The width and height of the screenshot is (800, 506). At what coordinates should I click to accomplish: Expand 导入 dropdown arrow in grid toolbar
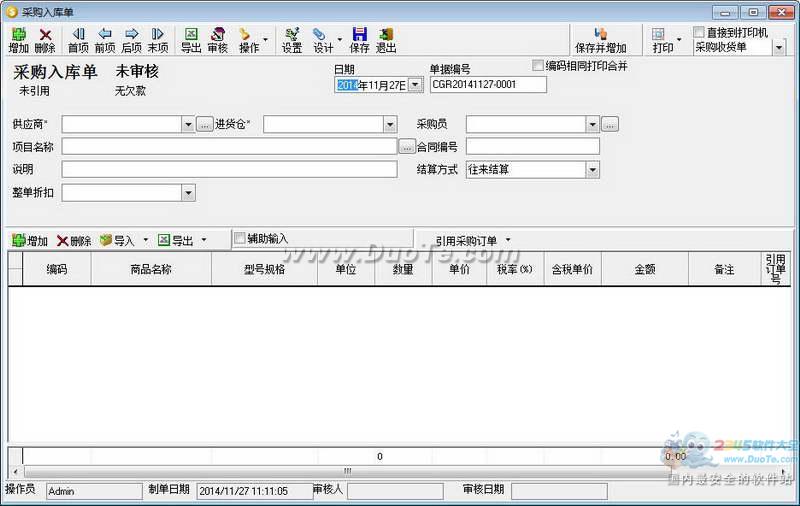pyautogui.click(x=145, y=240)
